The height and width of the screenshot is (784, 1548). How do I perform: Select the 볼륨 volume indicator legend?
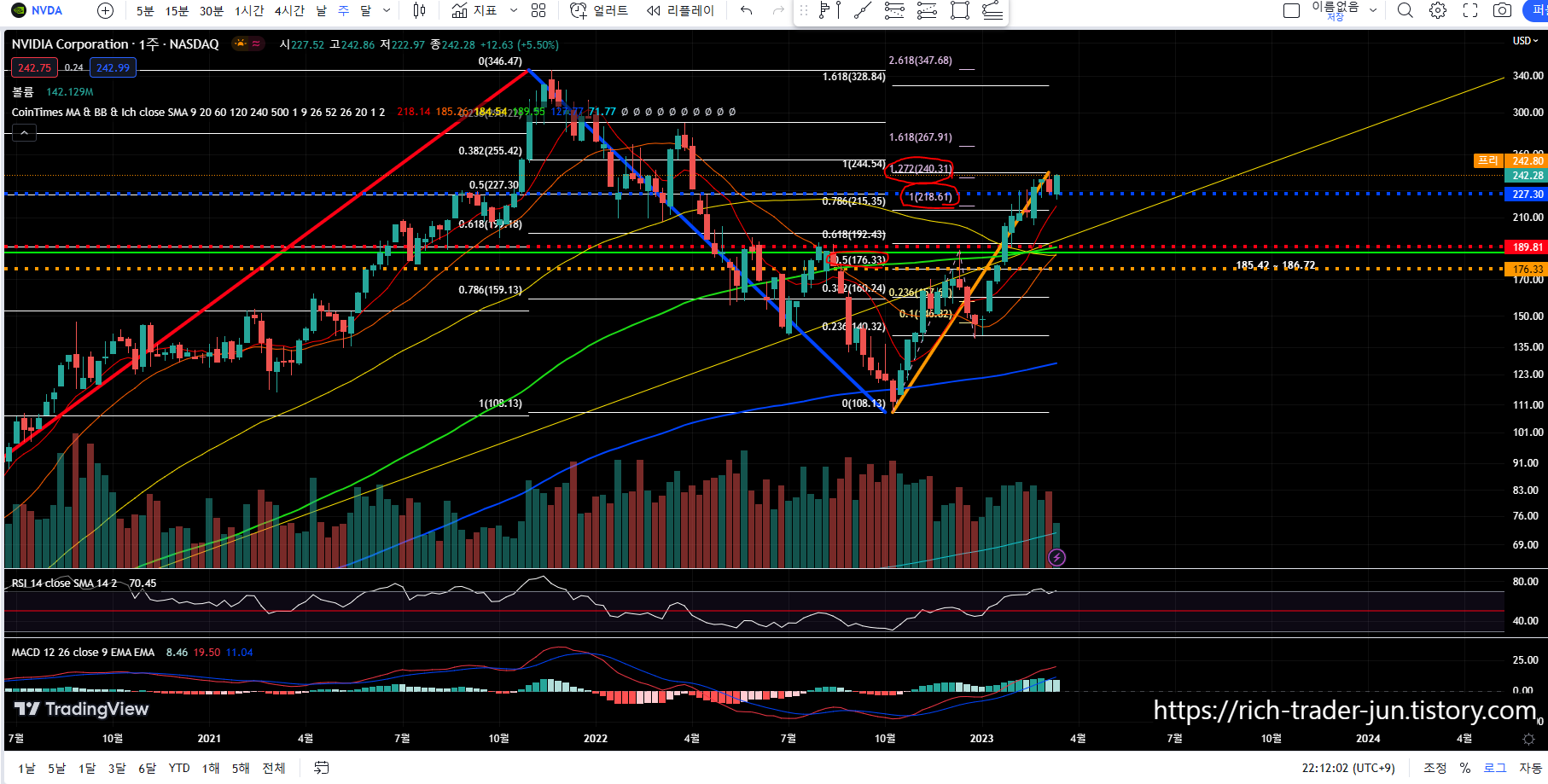[x=23, y=91]
